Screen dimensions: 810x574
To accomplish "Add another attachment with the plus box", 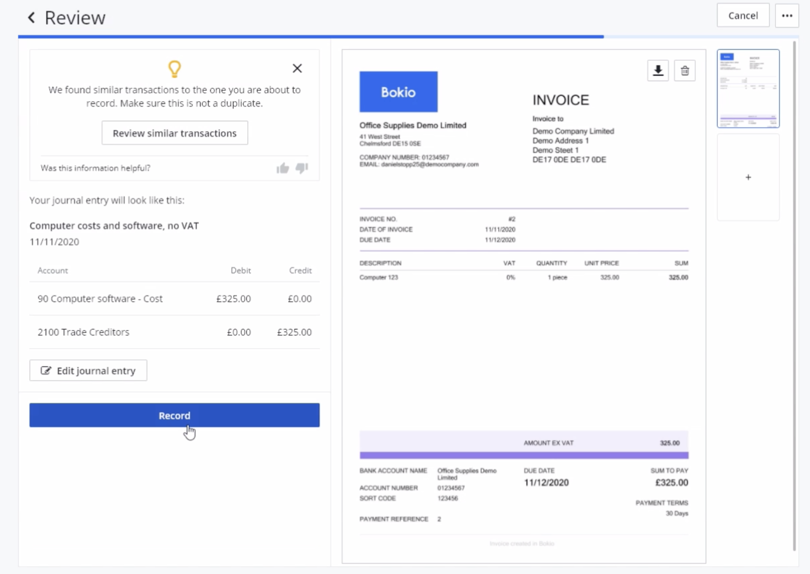I will 748,177.
